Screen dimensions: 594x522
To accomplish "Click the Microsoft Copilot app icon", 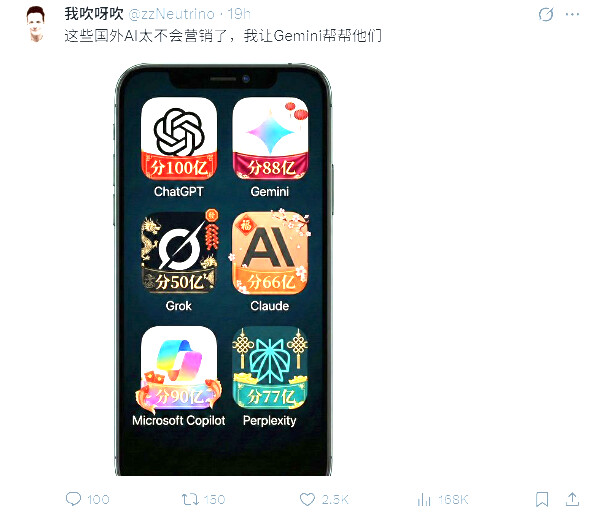I will click(179, 367).
